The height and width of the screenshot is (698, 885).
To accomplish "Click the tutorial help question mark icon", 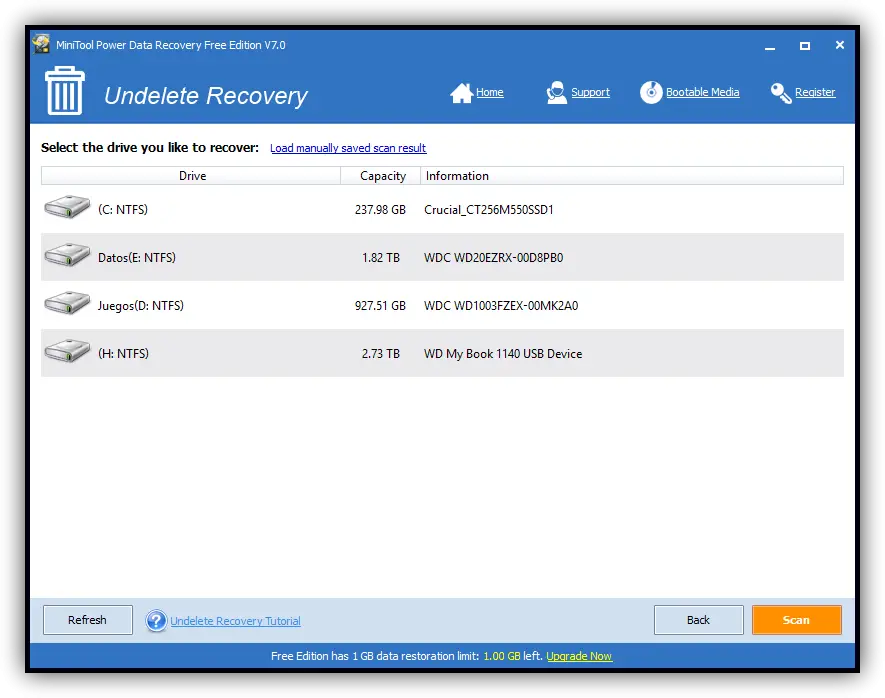I will (x=156, y=621).
